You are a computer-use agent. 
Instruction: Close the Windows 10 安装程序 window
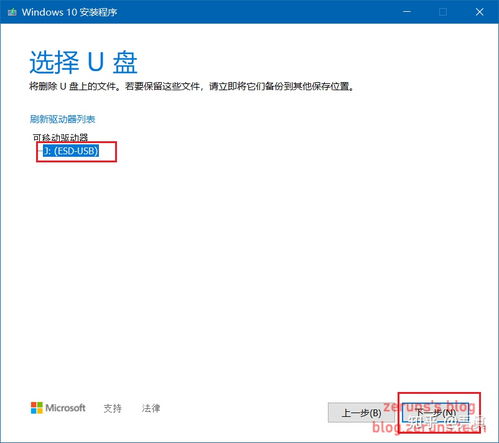(x=479, y=12)
